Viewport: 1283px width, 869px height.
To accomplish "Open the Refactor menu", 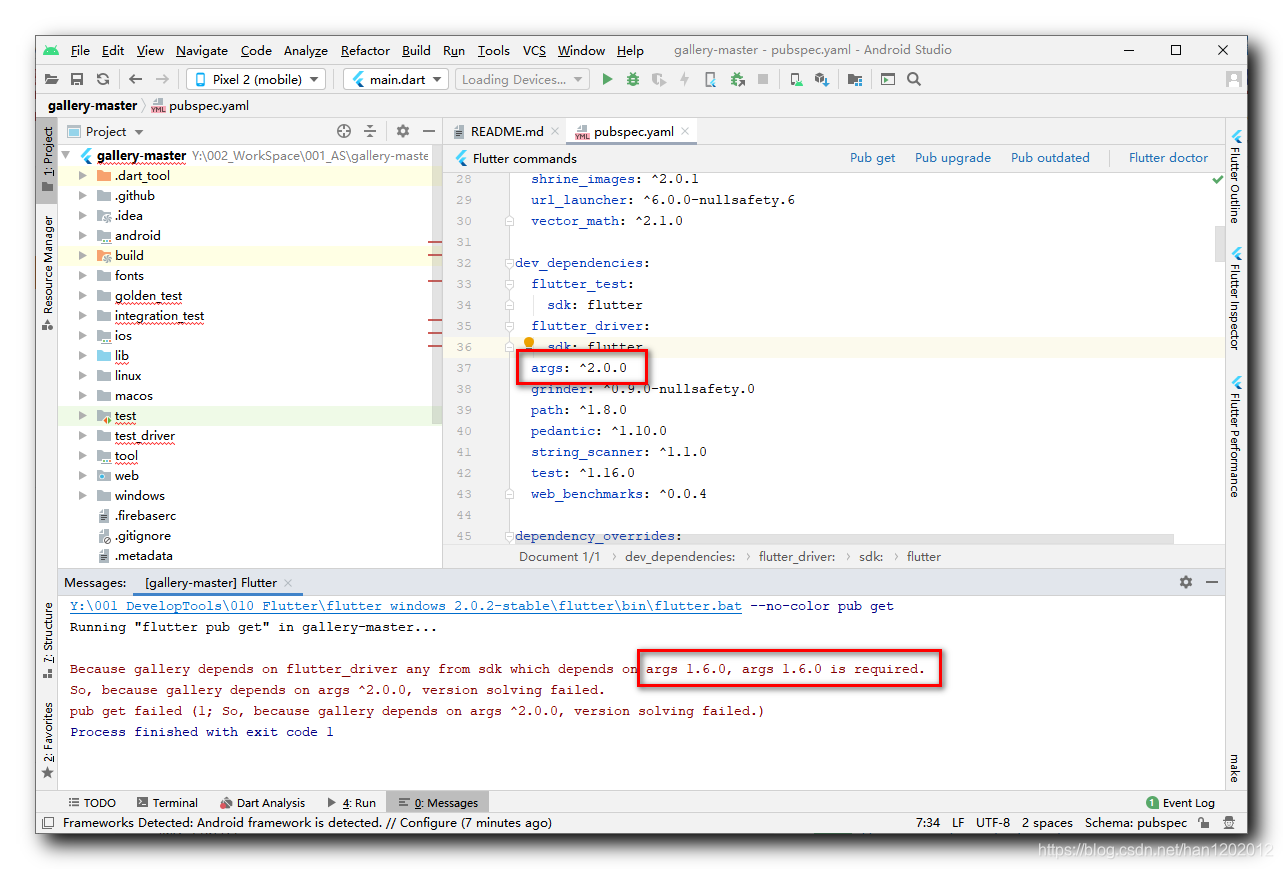I will [x=364, y=50].
